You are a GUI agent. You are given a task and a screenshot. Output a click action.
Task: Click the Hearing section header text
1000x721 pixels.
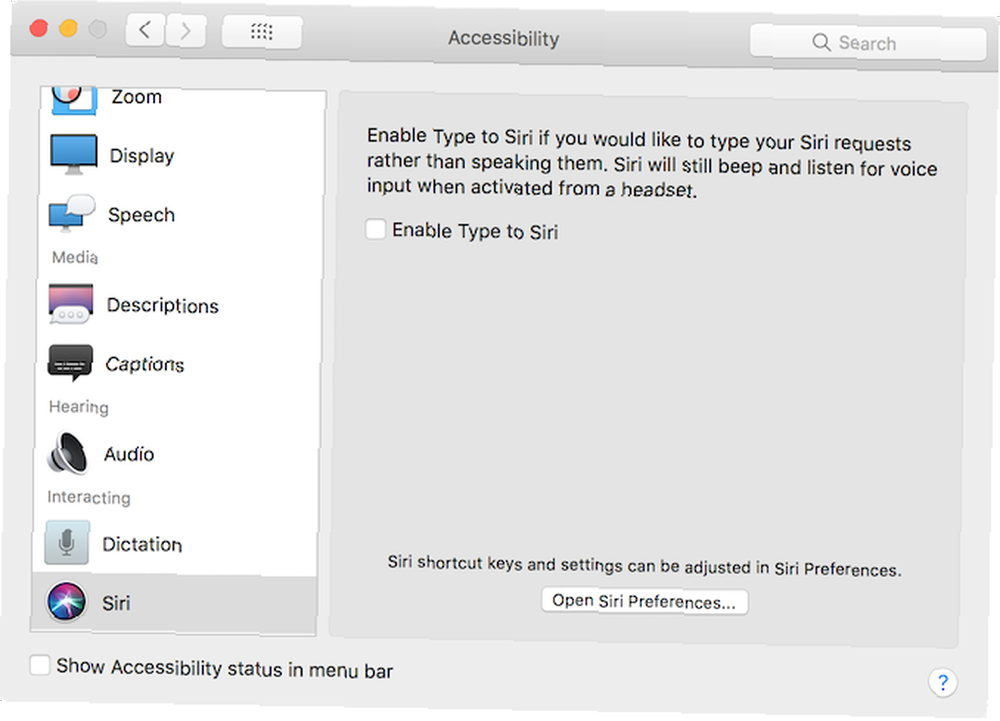tap(78, 407)
